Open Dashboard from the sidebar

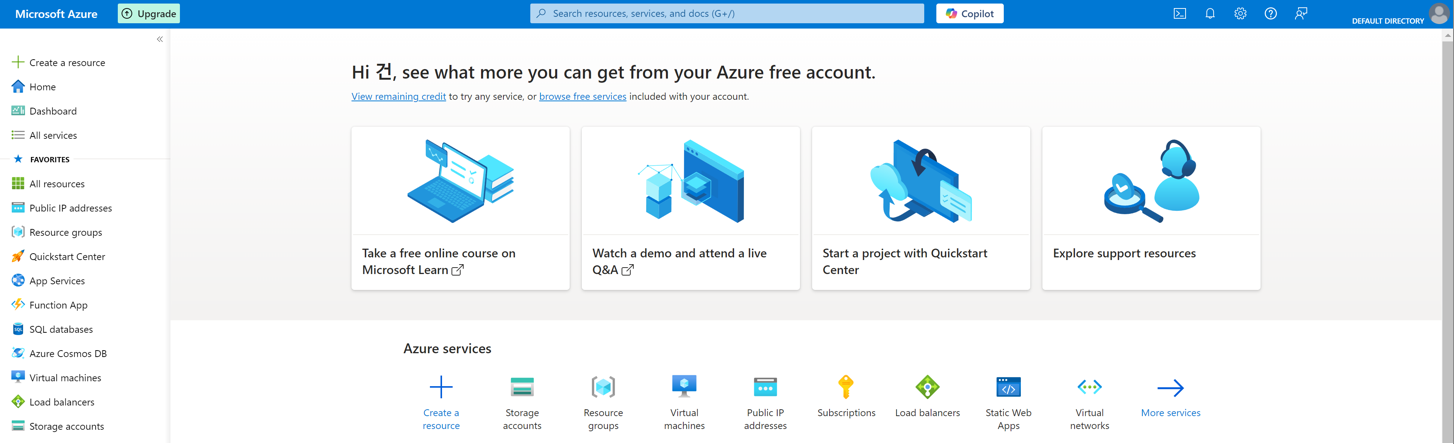[53, 111]
